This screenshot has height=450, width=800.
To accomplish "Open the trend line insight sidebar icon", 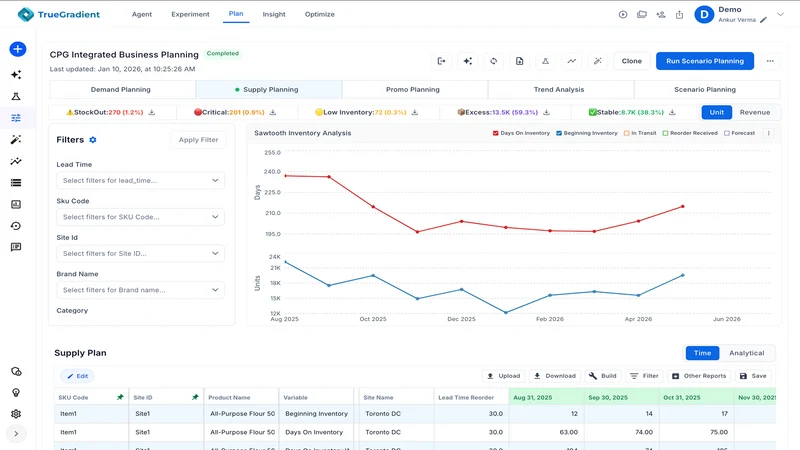I will 16,161.
